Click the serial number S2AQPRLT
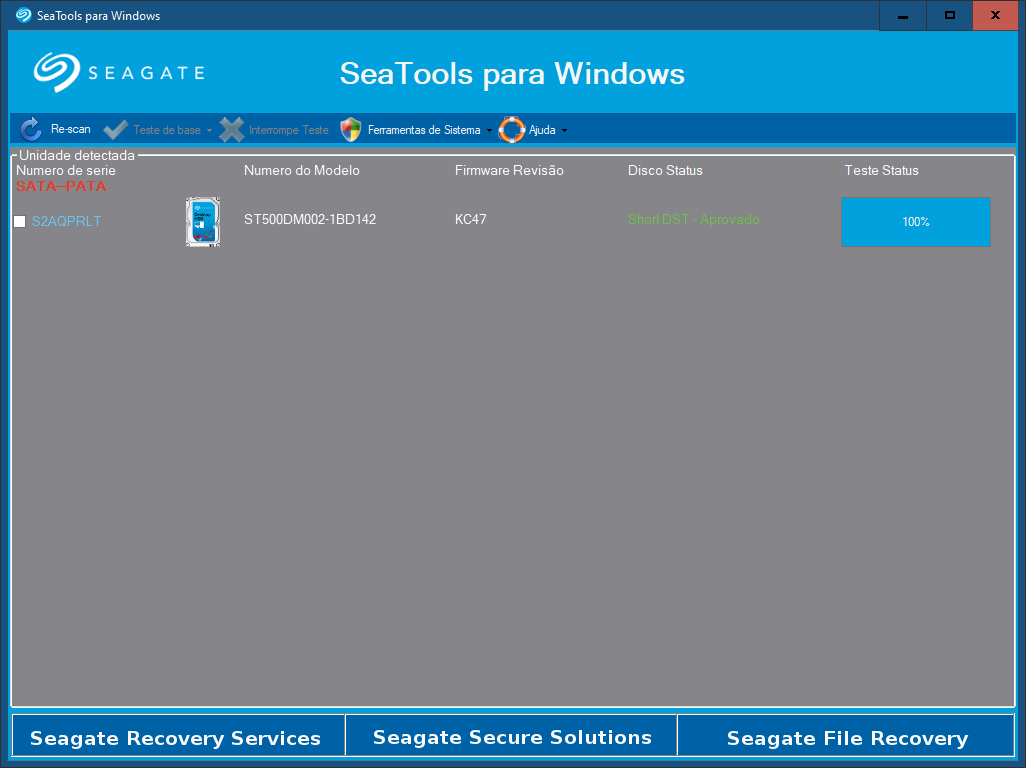This screenshot has width=1026, height=768. pos(67,221)
